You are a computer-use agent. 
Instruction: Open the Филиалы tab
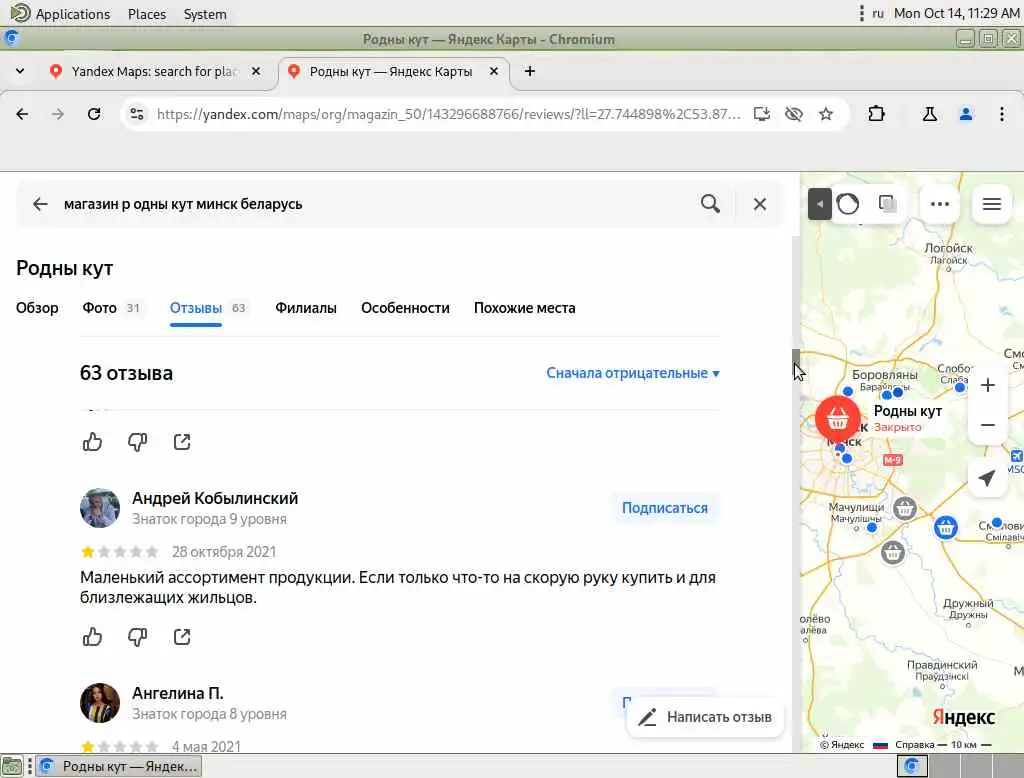pyautogui.click(x=306, y=308)
